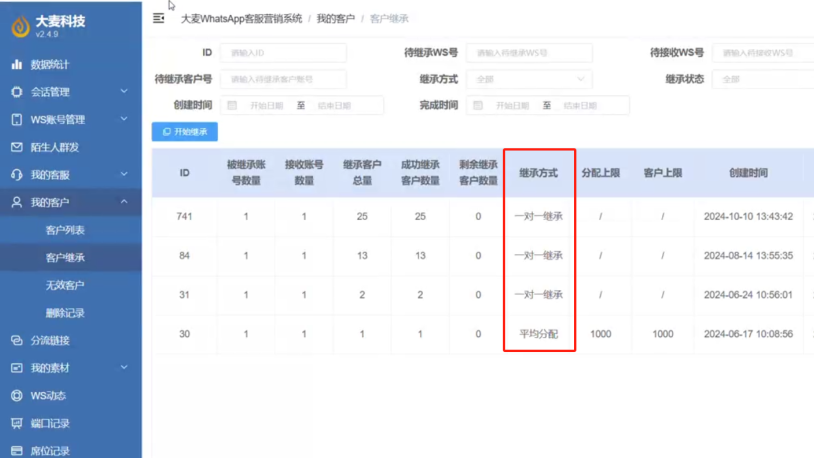Click 继承方式 column header
This screenshot has height=458, width=814.
click(x=539, y=173)
